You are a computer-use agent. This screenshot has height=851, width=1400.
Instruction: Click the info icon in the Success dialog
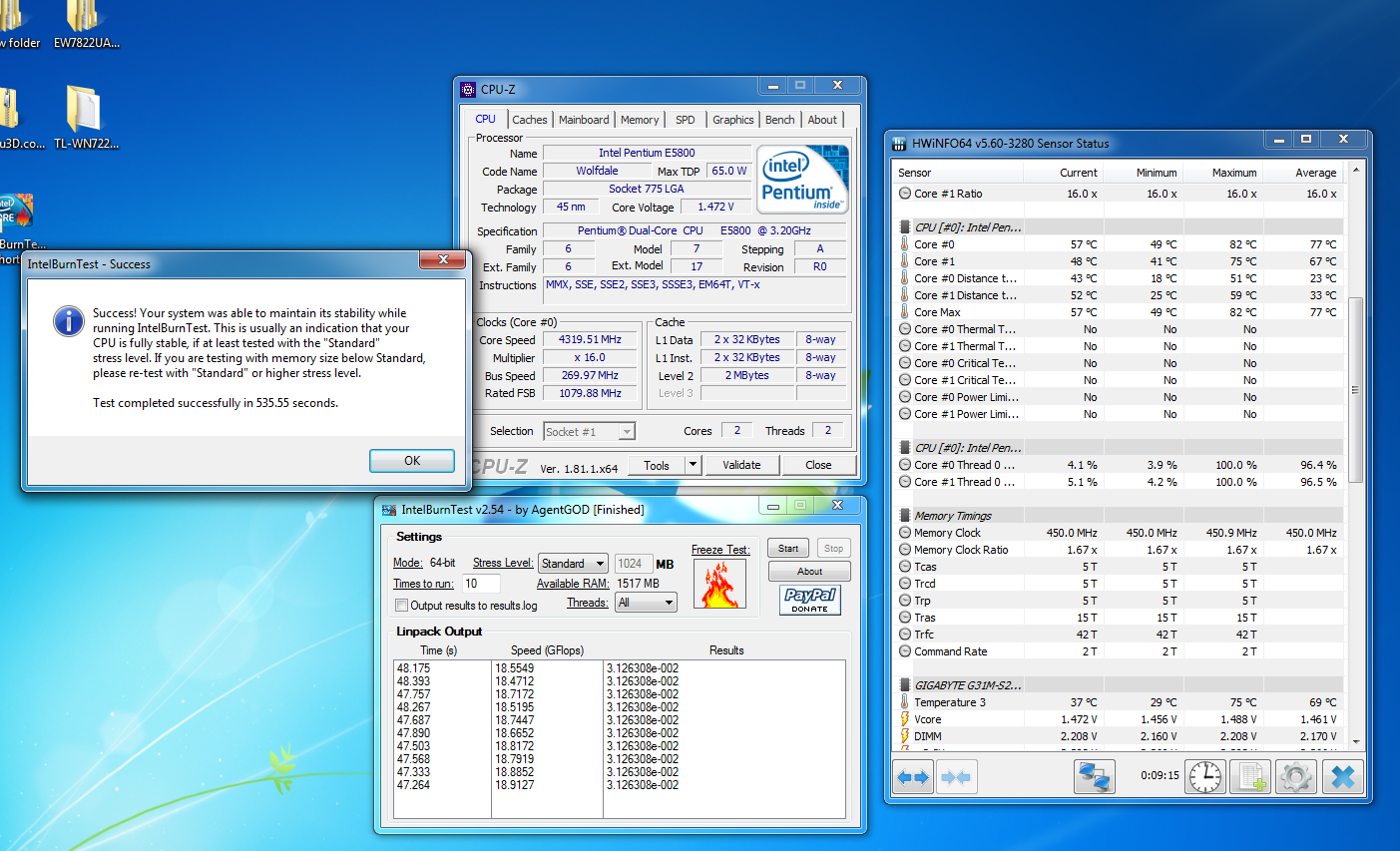68,320
